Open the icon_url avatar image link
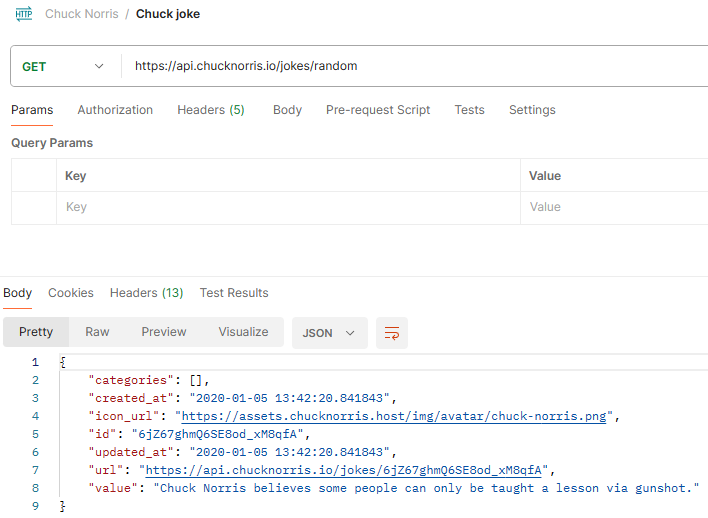 (394, 416)
